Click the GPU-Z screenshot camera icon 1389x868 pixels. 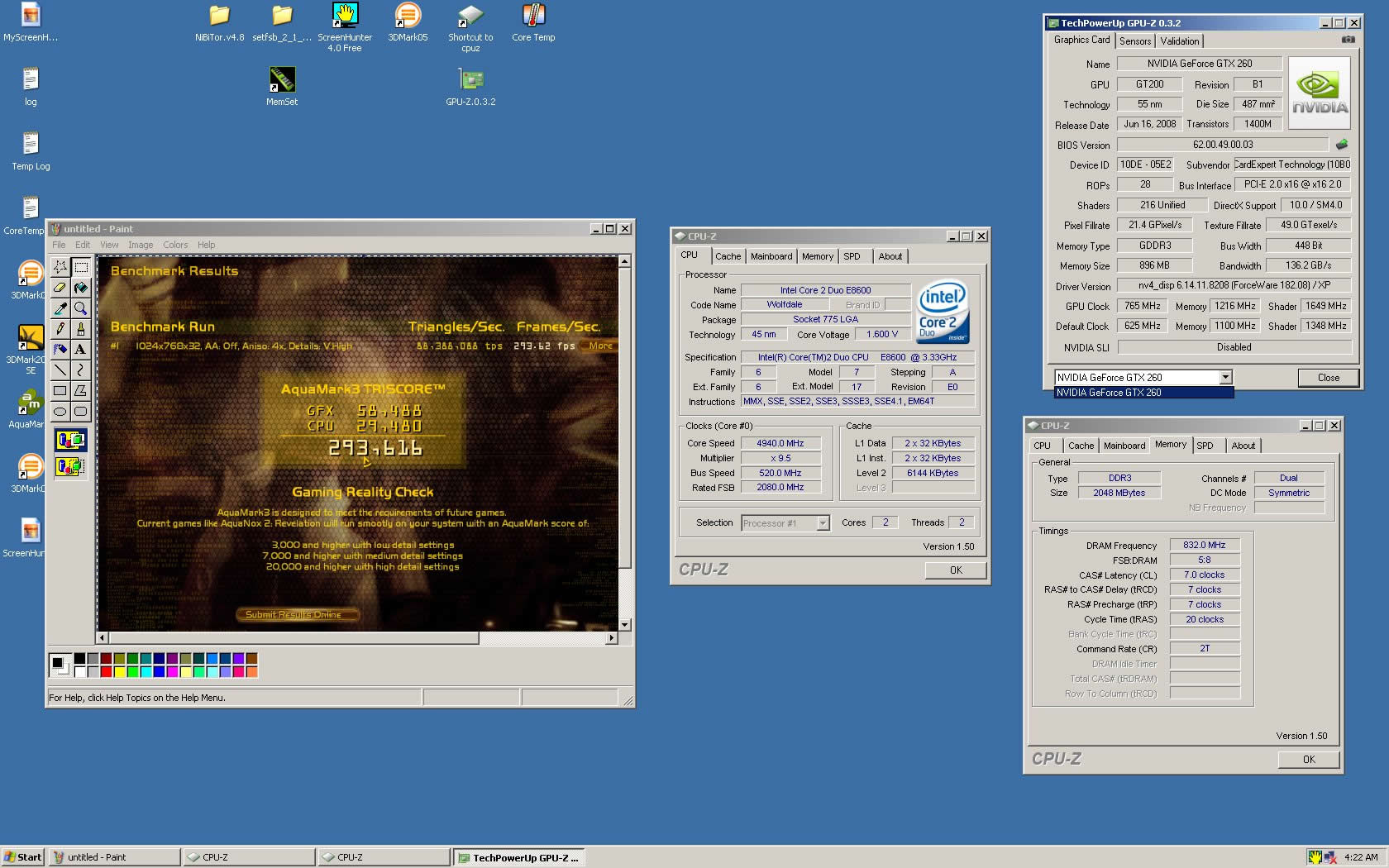[x=1348, y=40]
